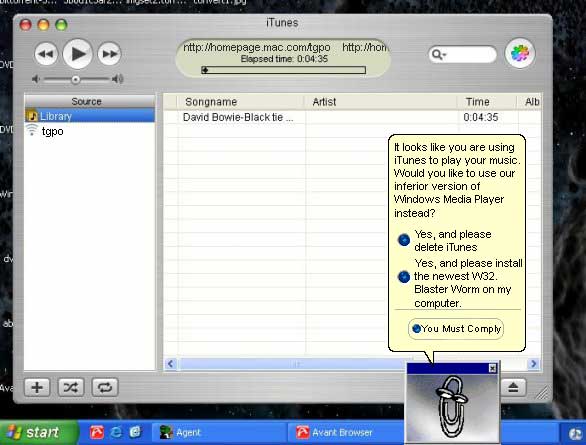Mute using the low-volume speaker icon
The image size is (586, 445).
36,79
